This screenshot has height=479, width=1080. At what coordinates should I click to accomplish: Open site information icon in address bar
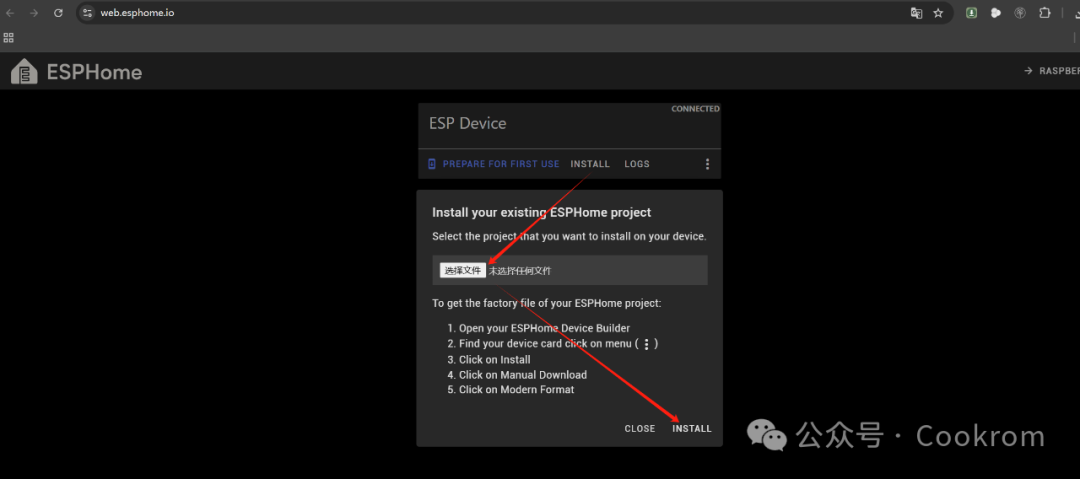coord(87,12)
